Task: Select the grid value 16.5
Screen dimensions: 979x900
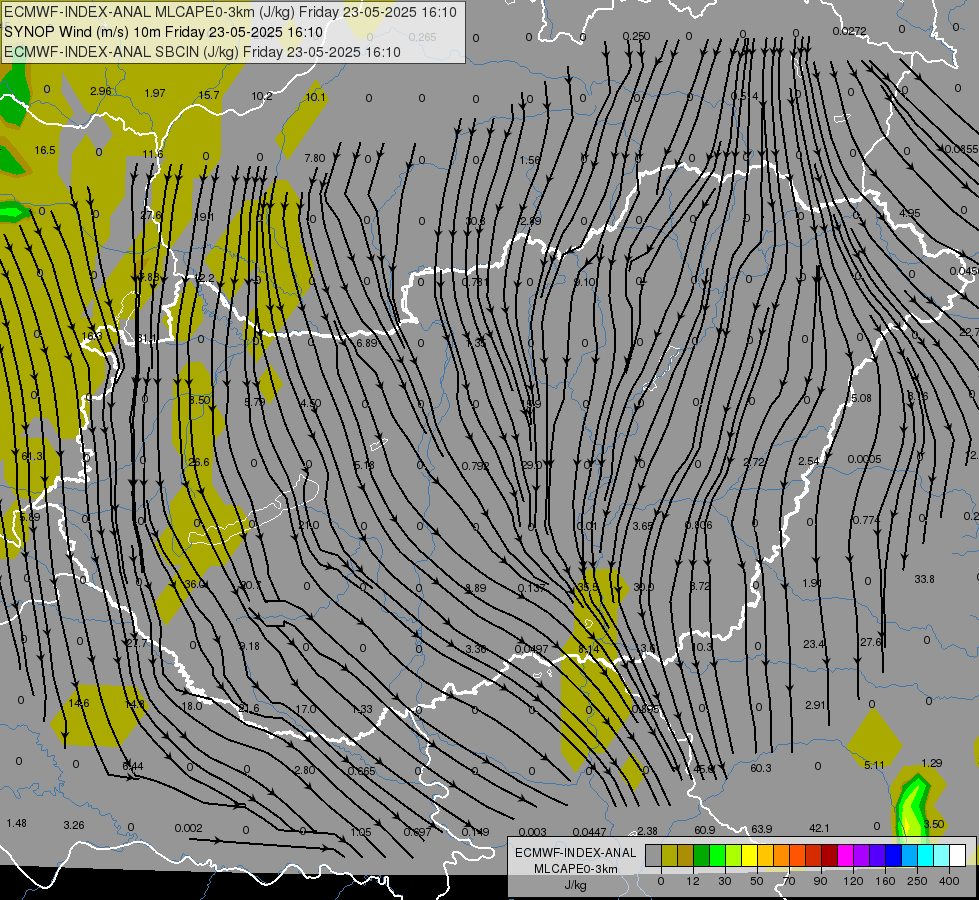Action: coord(45,151)
